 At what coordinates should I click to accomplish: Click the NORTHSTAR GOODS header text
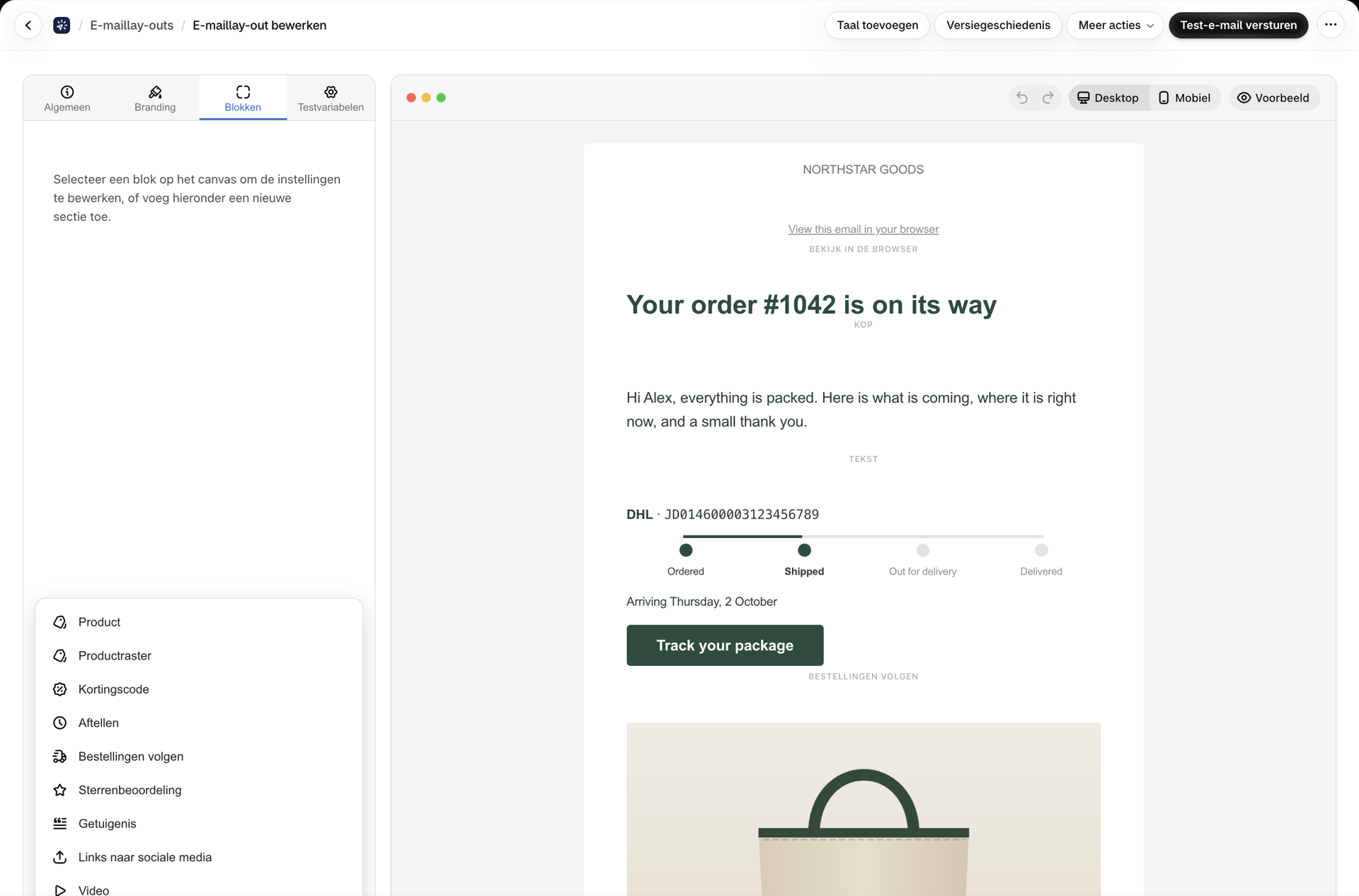click(863, 170)
